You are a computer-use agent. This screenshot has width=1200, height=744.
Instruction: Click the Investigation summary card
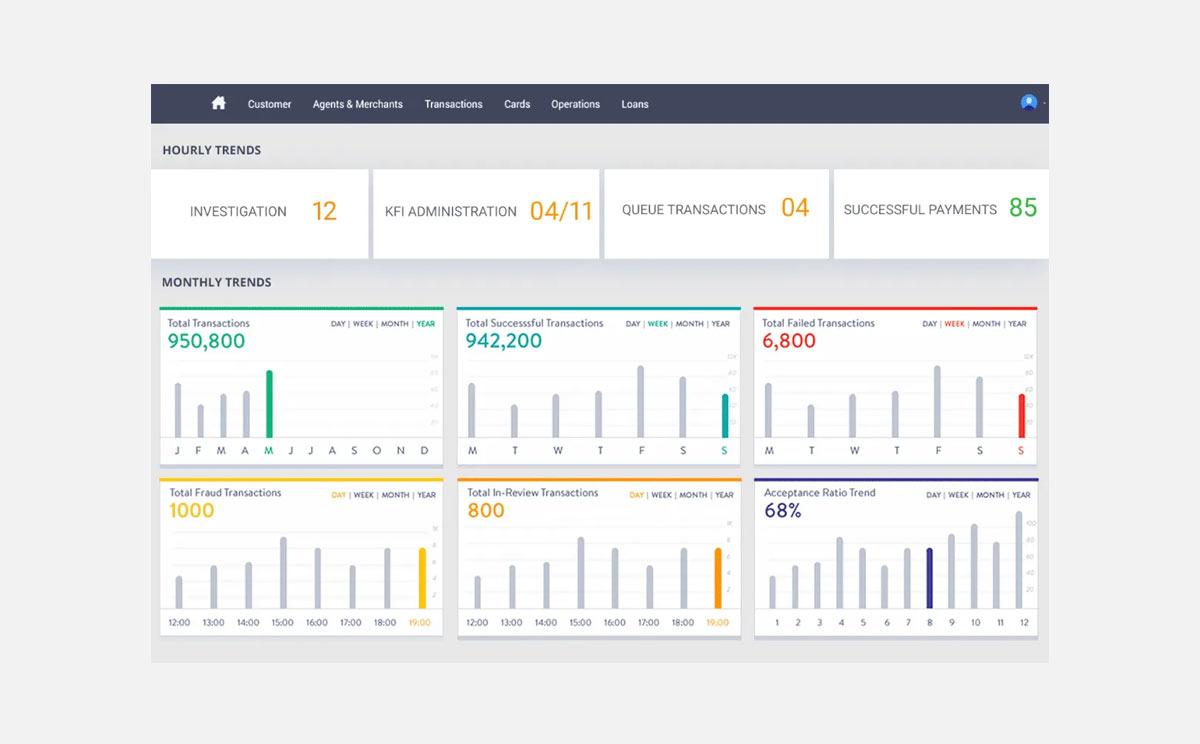click(x=260, y=212)
